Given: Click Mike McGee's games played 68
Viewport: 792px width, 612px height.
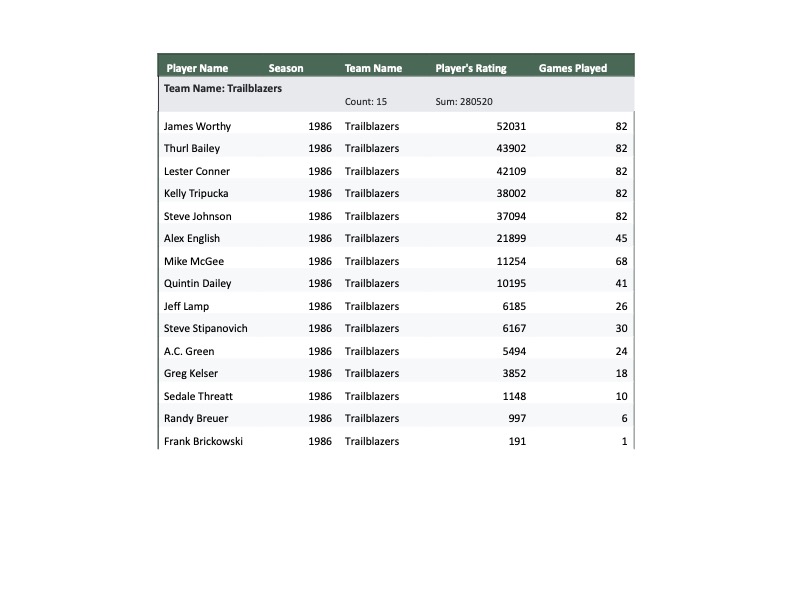Looking at the screenshot, I should point(622,262).
